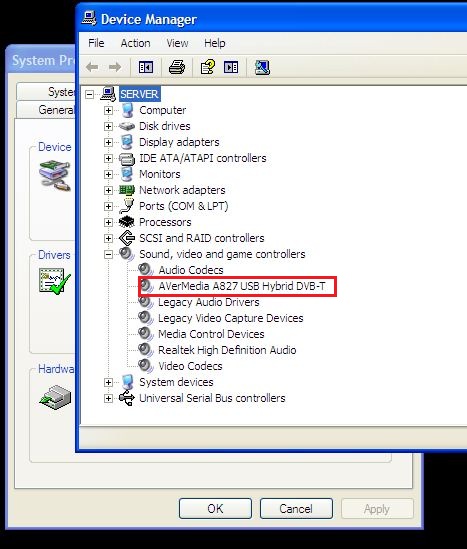Expand Universal Serial Bus controllers node
The width and height of the screenshot is (467, 549).
tap(108, 398)
